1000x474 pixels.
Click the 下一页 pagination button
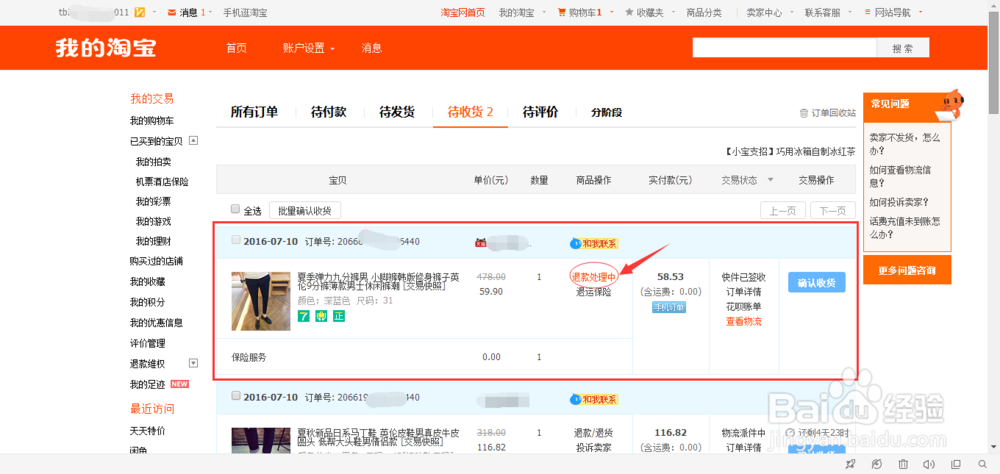click(x=833, y=211)
